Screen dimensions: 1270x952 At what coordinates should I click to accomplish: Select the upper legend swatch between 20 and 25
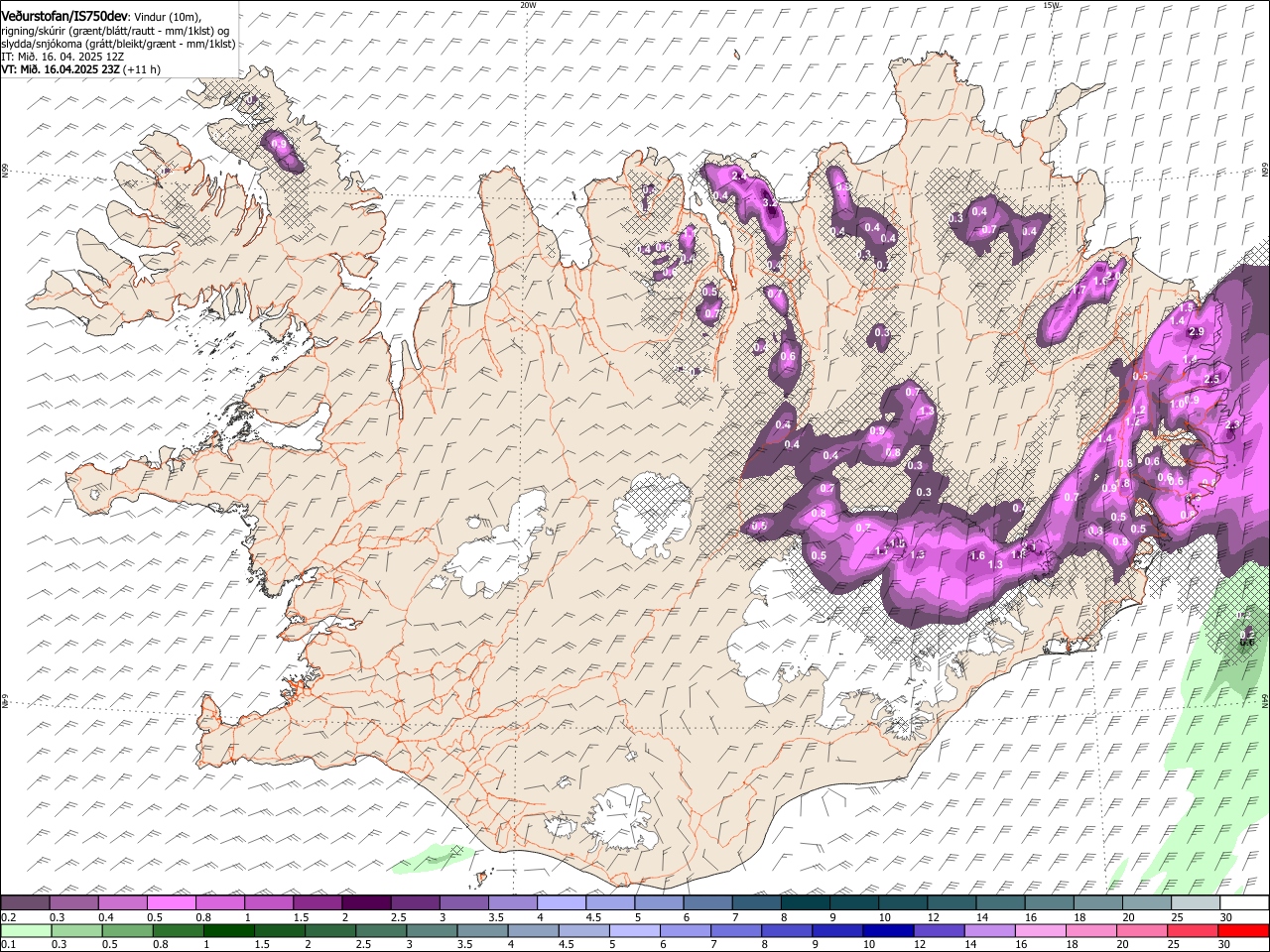(1147, 902)
